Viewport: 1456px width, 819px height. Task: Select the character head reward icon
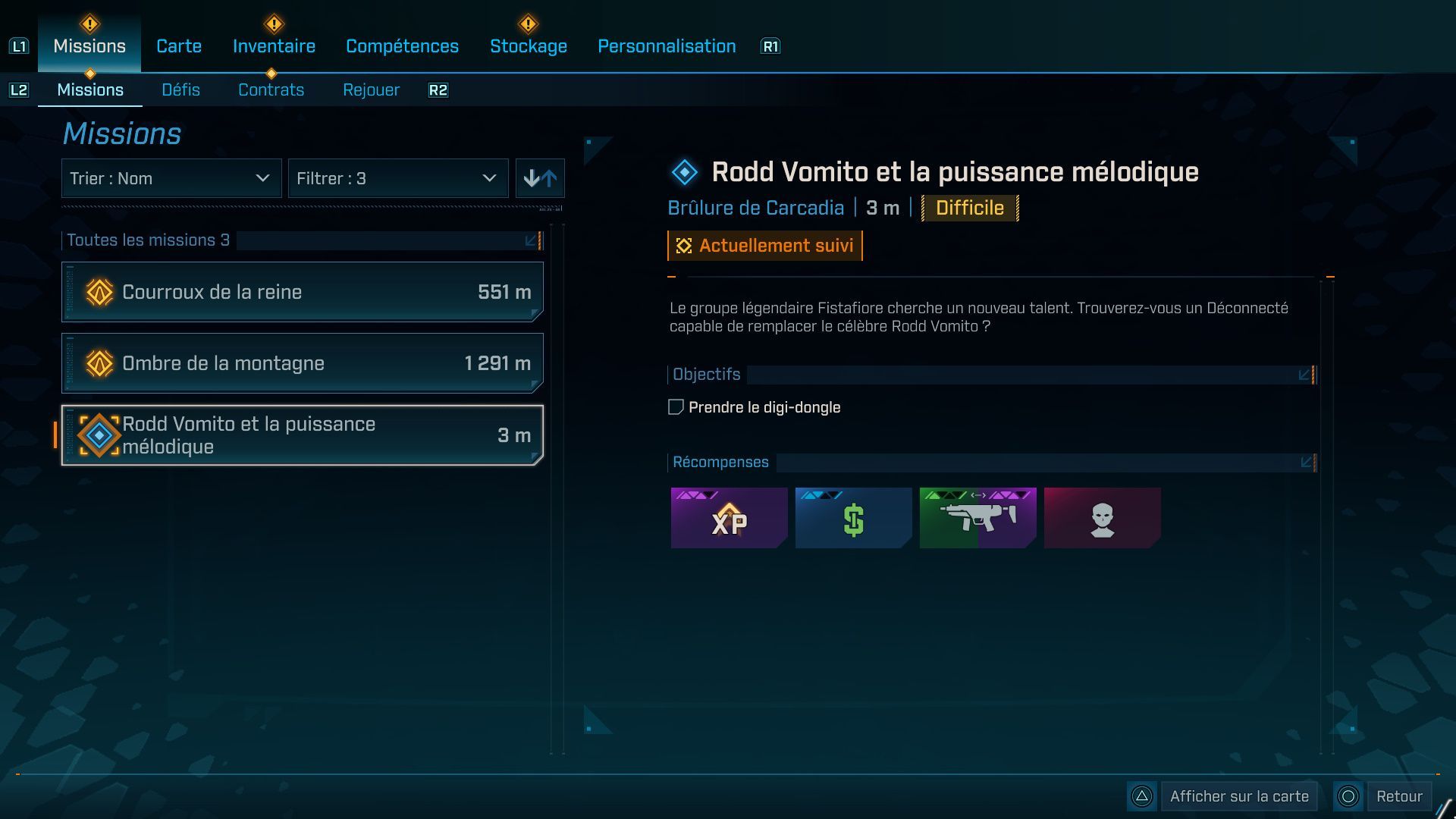tap(1102, 518)
